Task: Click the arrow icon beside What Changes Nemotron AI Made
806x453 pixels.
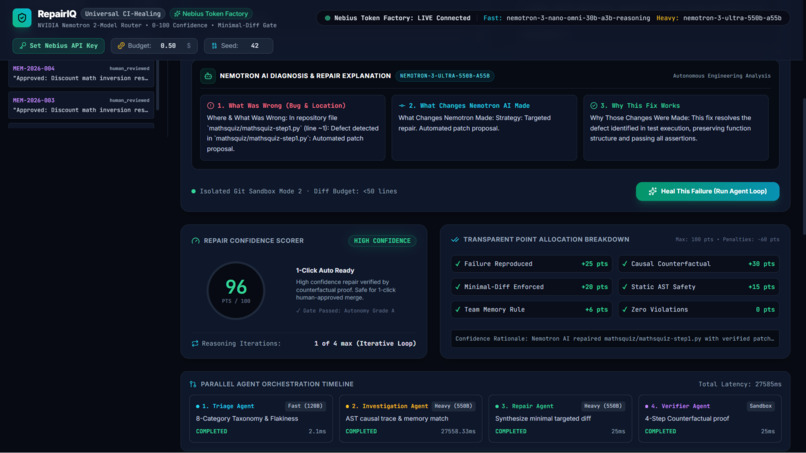Action: point(402,105)
